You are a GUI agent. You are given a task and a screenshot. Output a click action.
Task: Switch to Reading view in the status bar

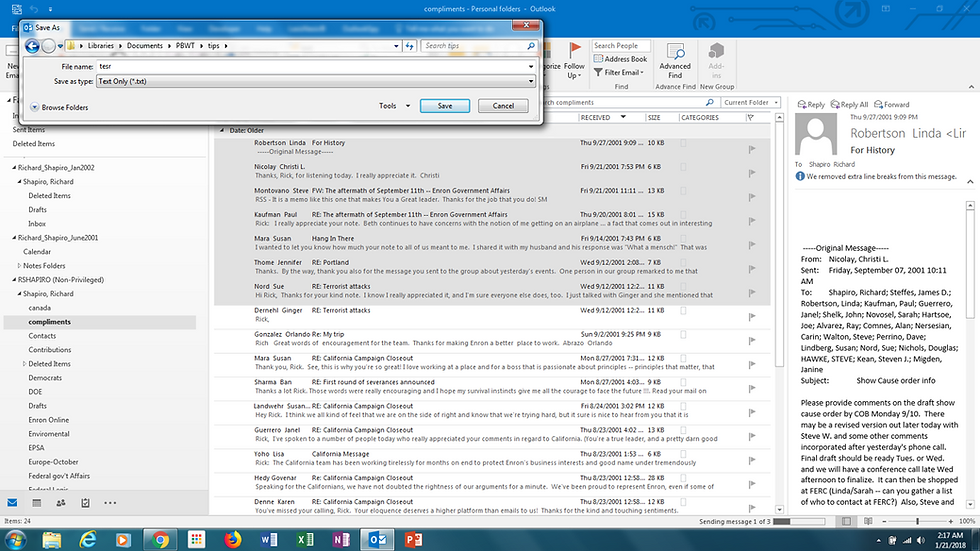coord(868,521)
